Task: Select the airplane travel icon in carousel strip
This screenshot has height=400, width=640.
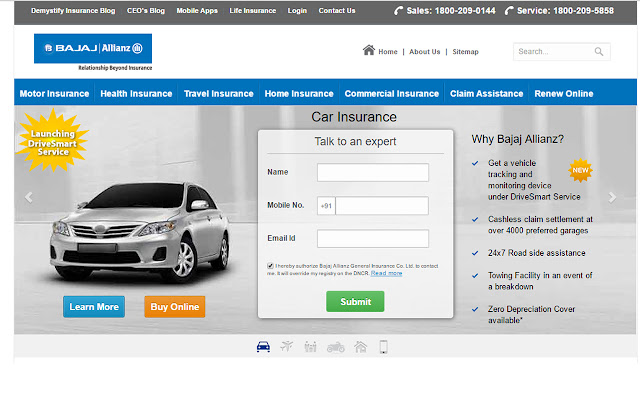Action: point(287,347)
